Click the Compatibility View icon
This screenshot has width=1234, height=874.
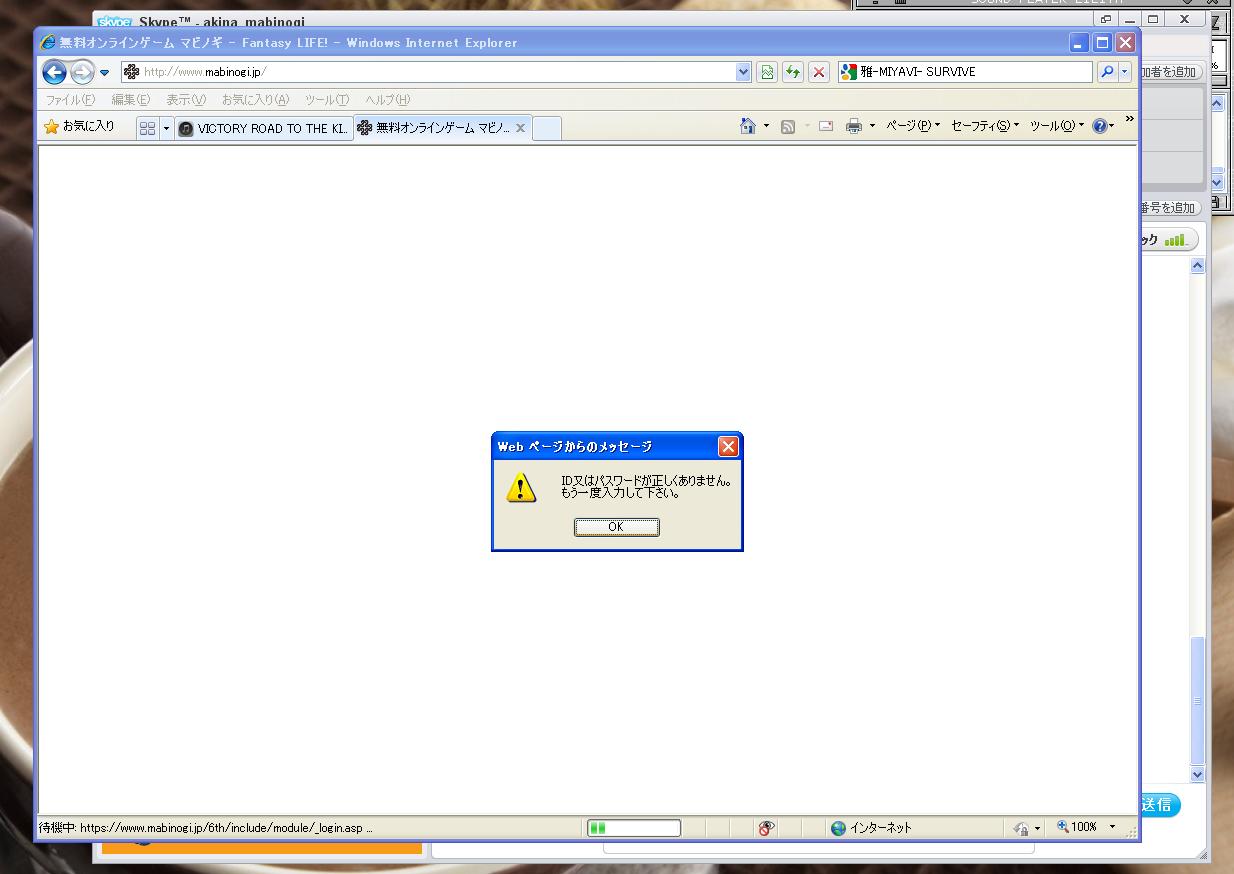click(767, 72)
